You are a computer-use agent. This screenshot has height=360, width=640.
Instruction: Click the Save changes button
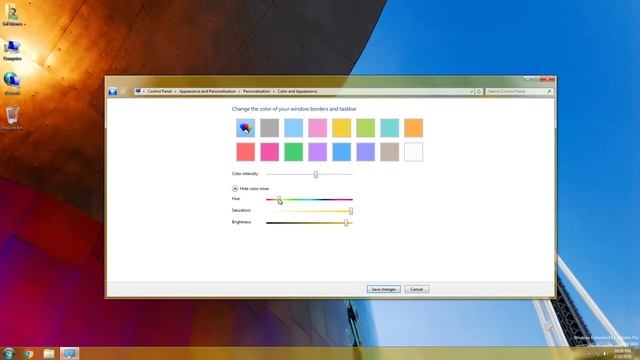[384, 289]
